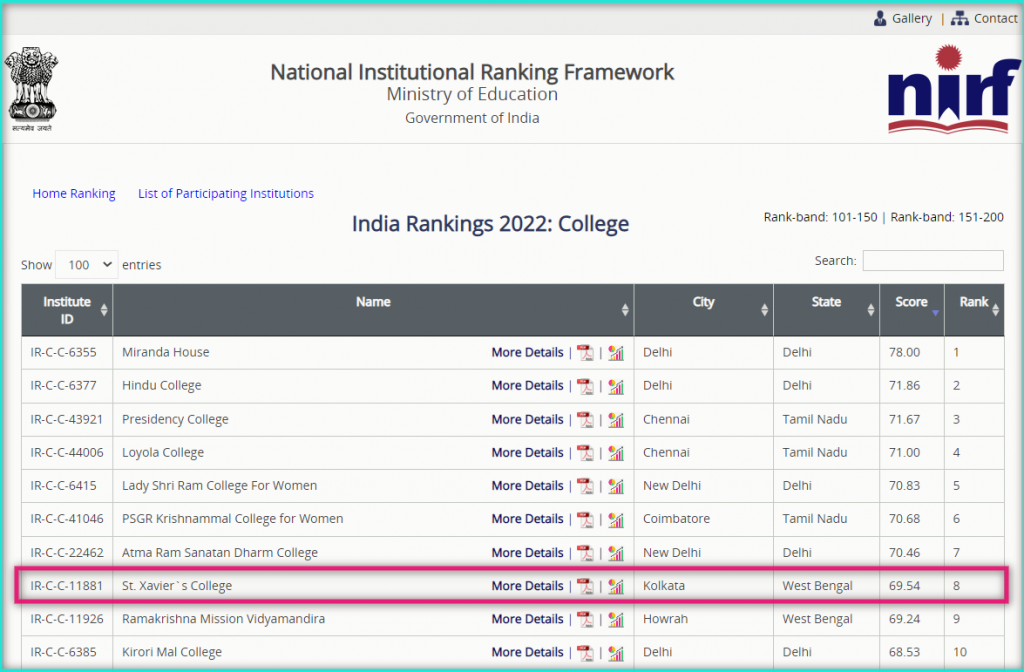The image size is (1024, 672).
Task: Open More Details for Miranda House
Action: 527,352
